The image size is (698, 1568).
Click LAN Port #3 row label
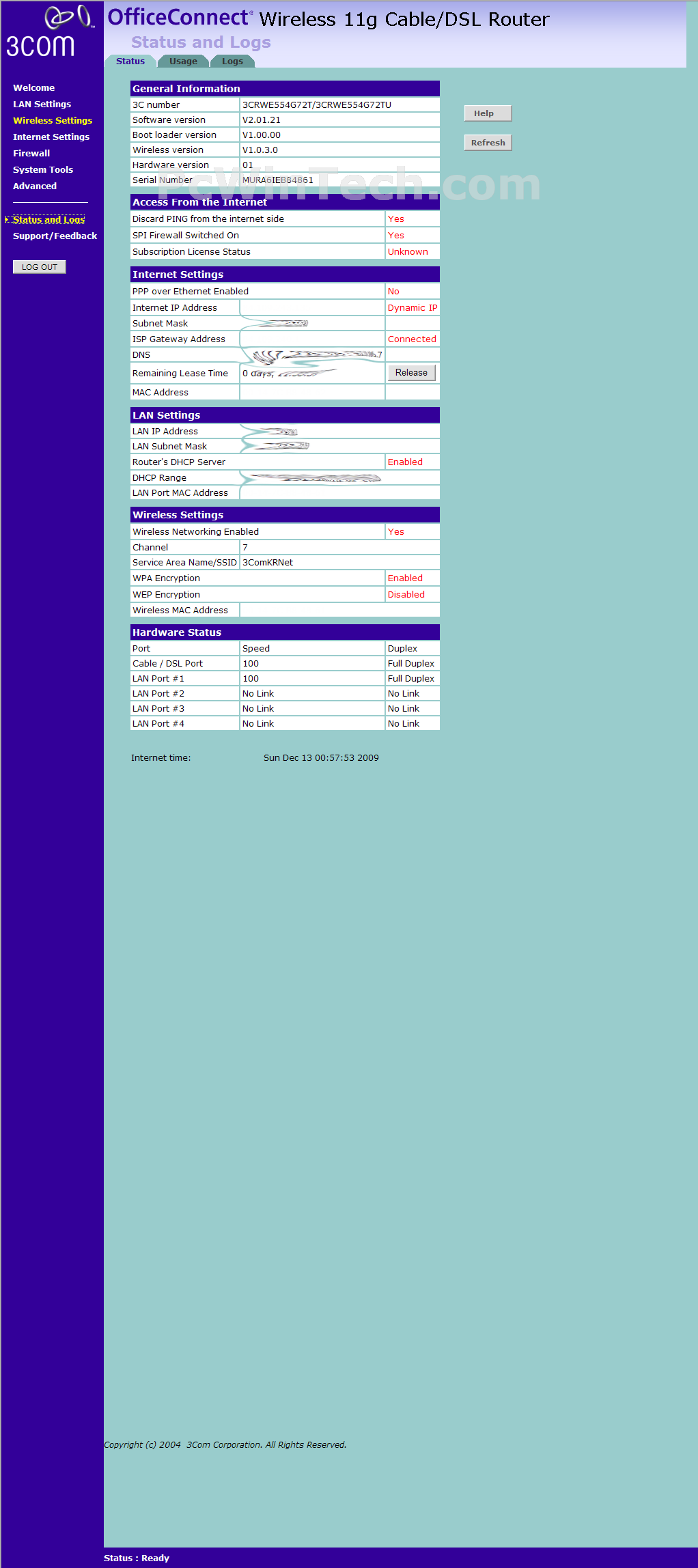(x=158, y=708)
